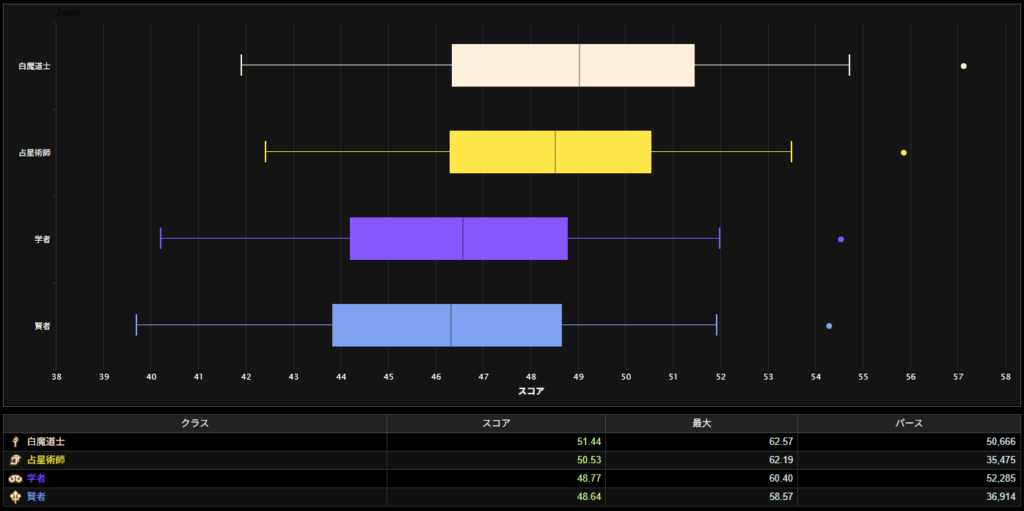Screen dimensions: 1024x511
Task: Click the 白魔道士 outlier point on chart
Action: tap(963, 66)
